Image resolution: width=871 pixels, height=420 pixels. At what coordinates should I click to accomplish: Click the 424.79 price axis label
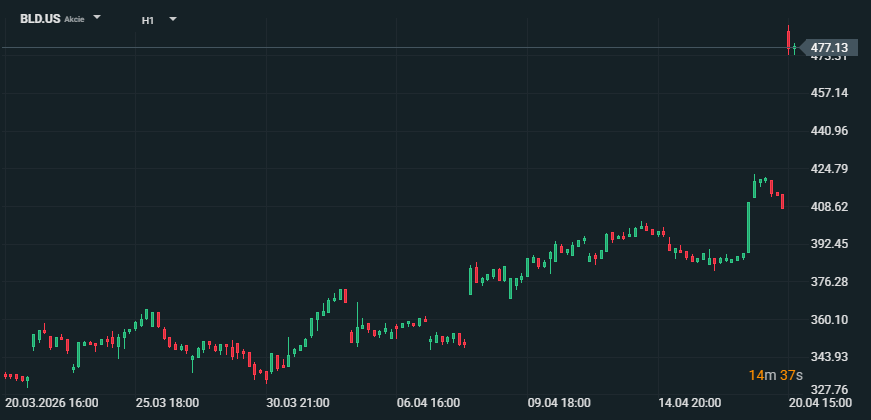[829, 169]
